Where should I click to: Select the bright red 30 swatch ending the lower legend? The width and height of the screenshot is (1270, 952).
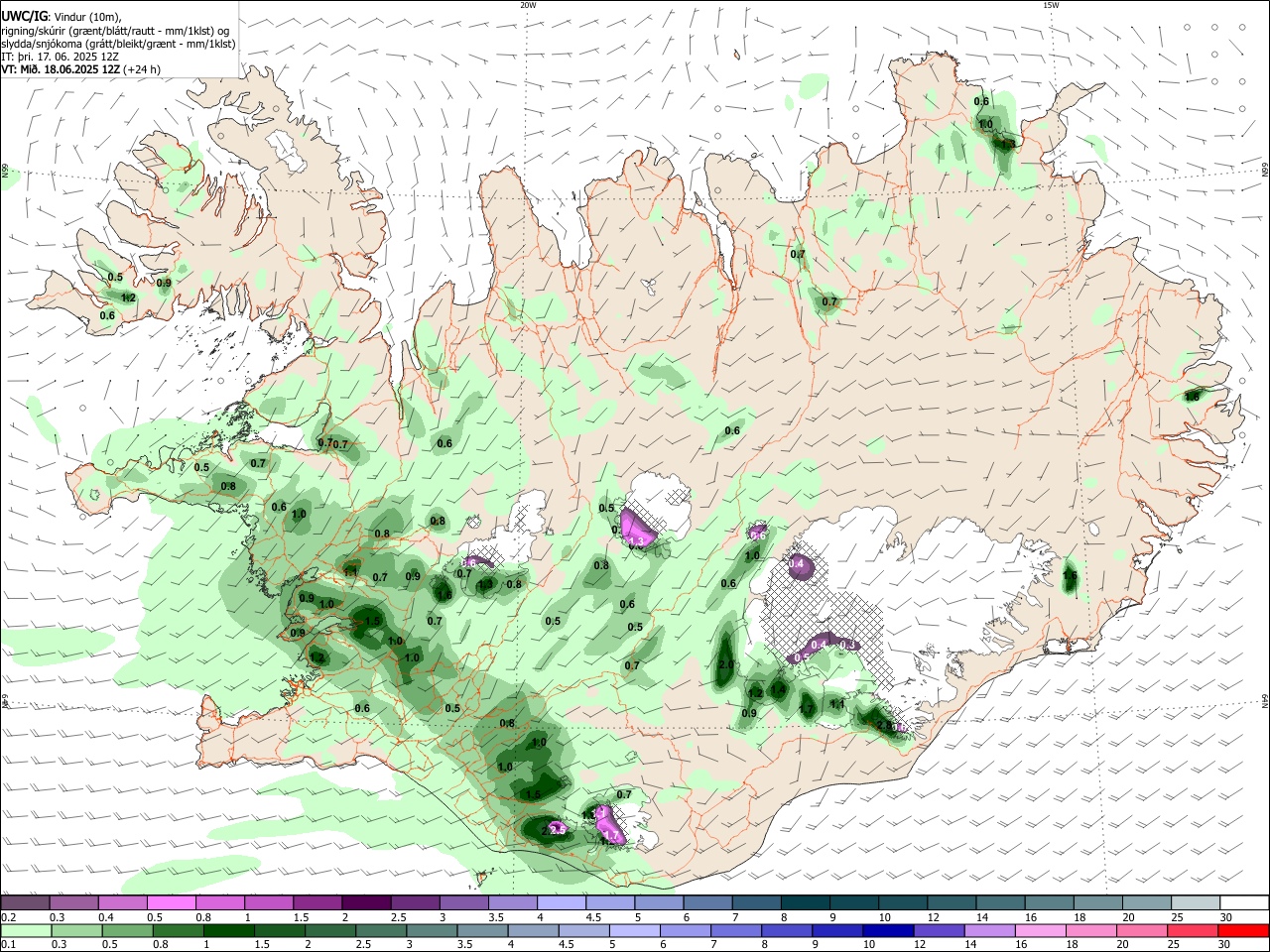(x=1244, y=931)
